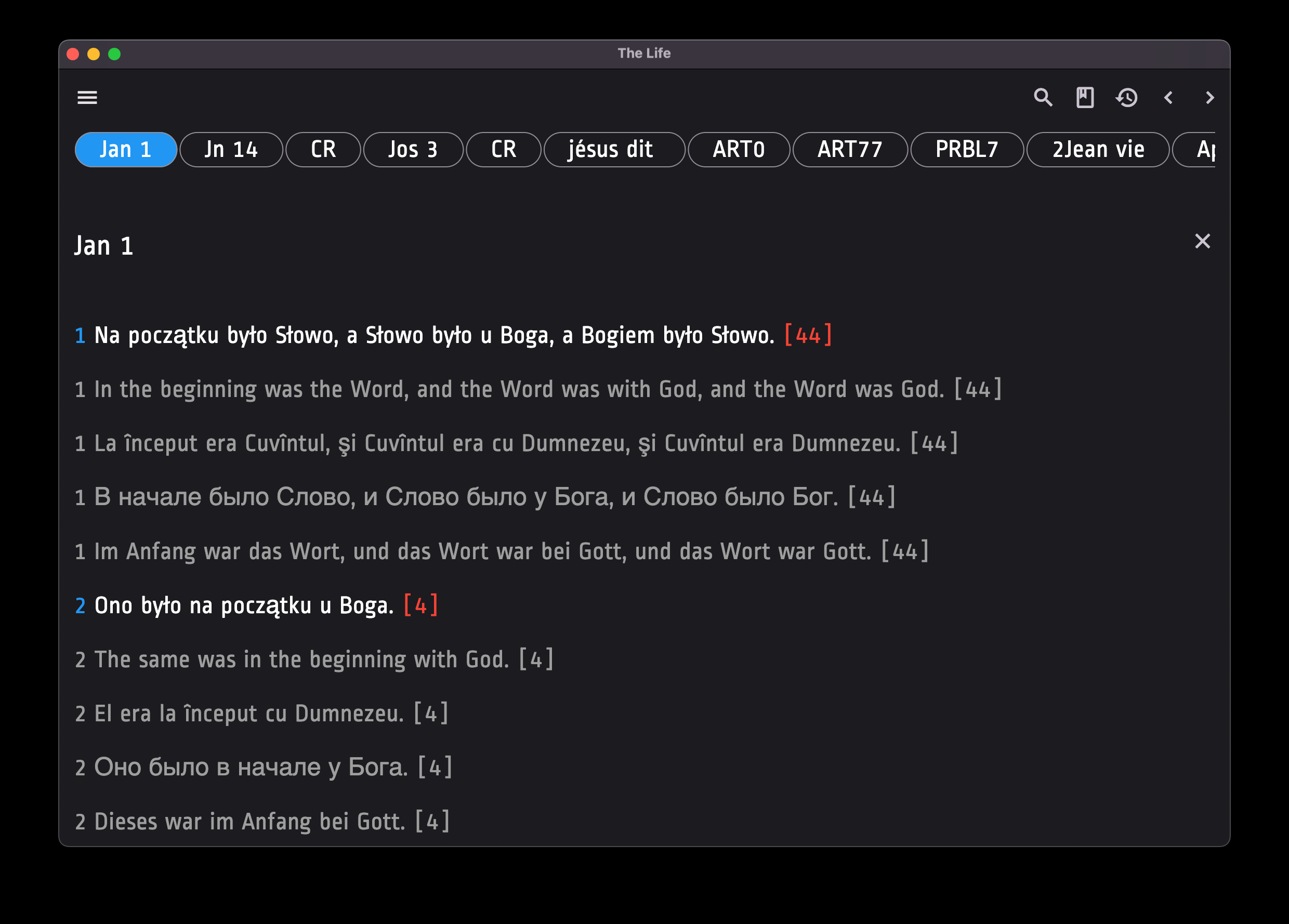Click blue verse number 1
This screenshot has height=924, width=1289.
[x=80, y=336]
